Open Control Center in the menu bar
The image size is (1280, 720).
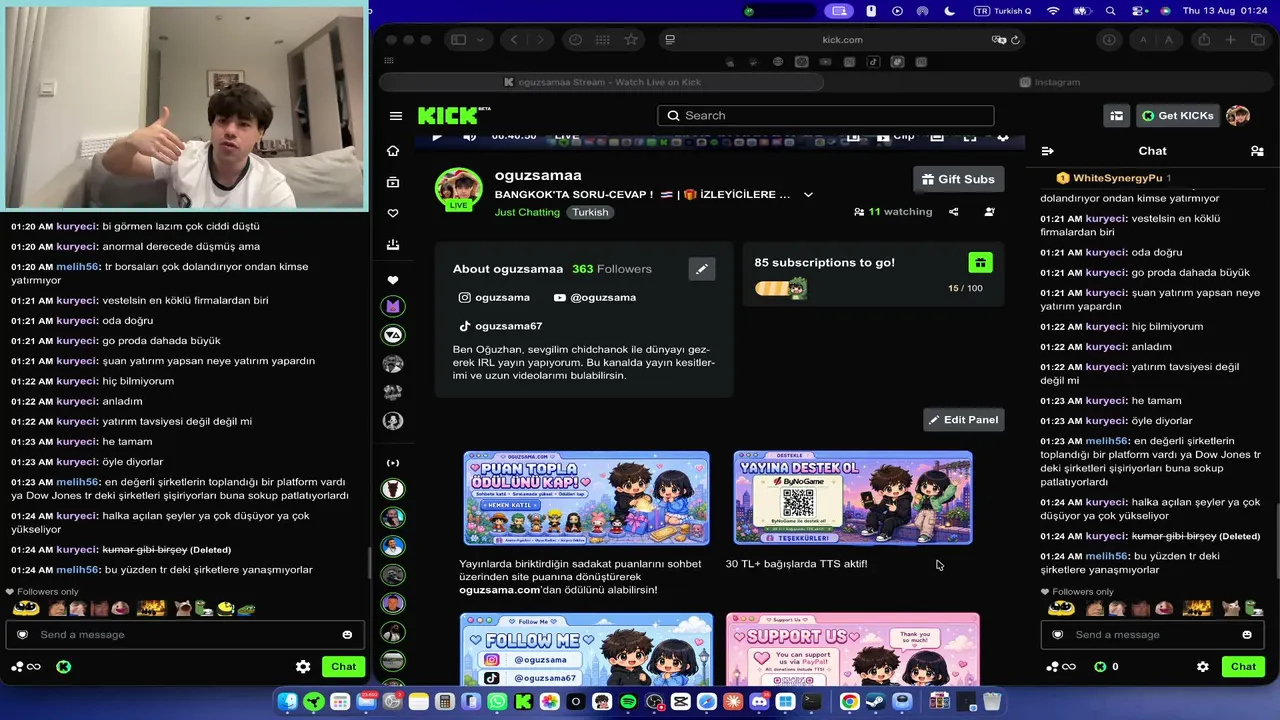tap(1139, 10)
